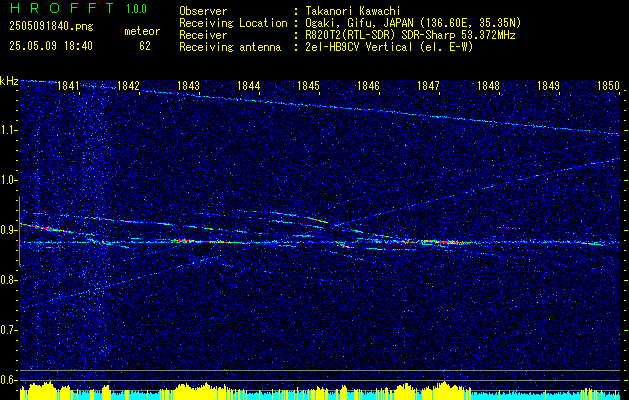Click time marker 1846

point(368,86)
